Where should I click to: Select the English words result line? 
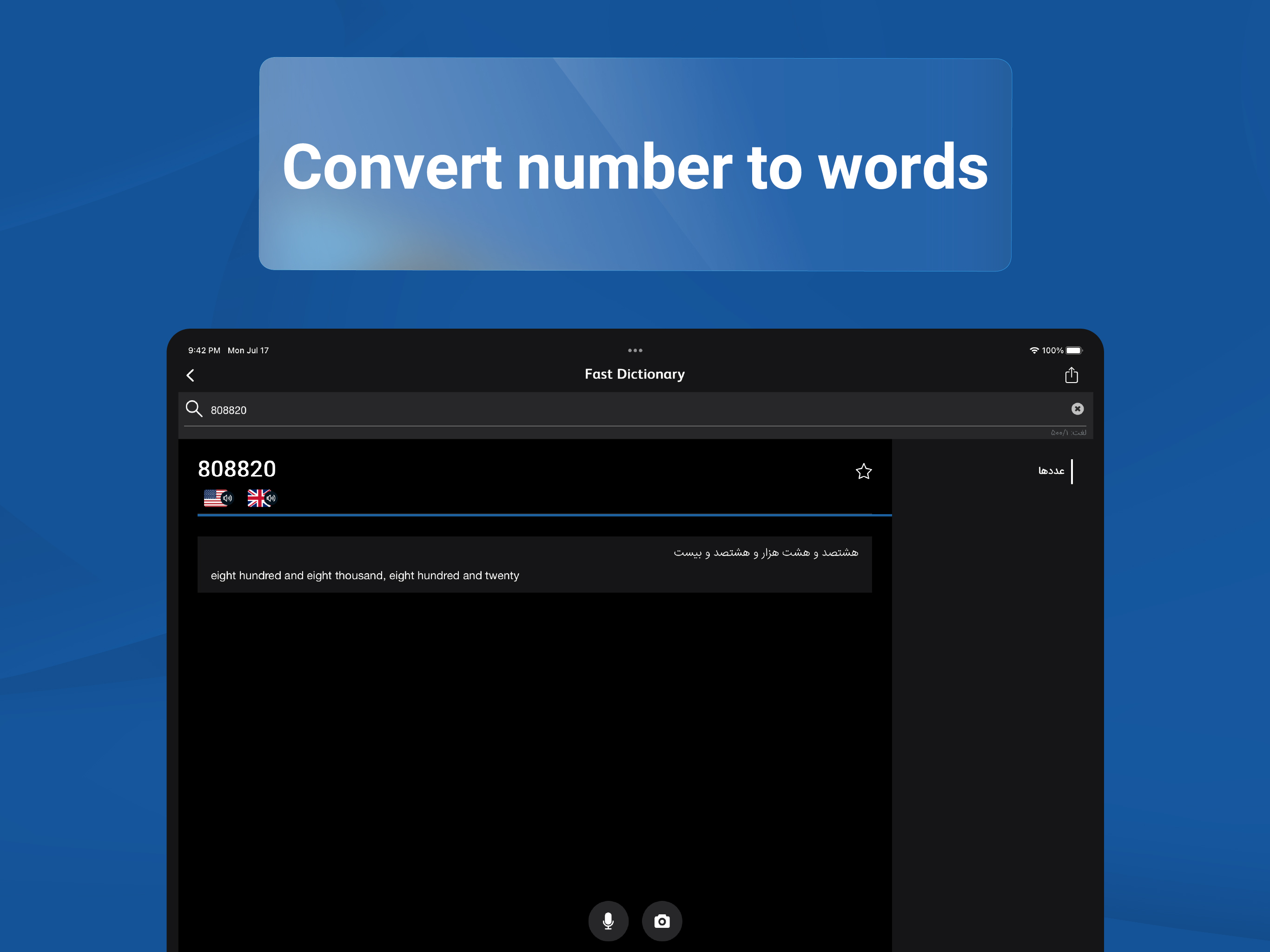pos(364,575)
